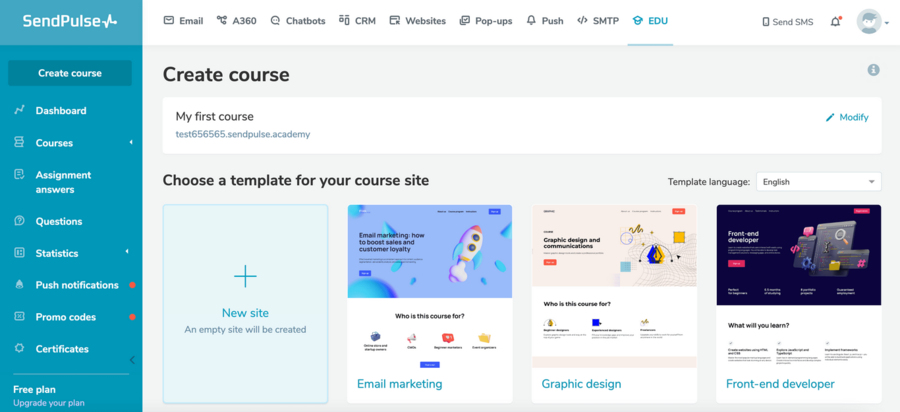The image size is (900, 412).
Task: Click the Assignment answers sidebar icon
Action: point(19,175)
